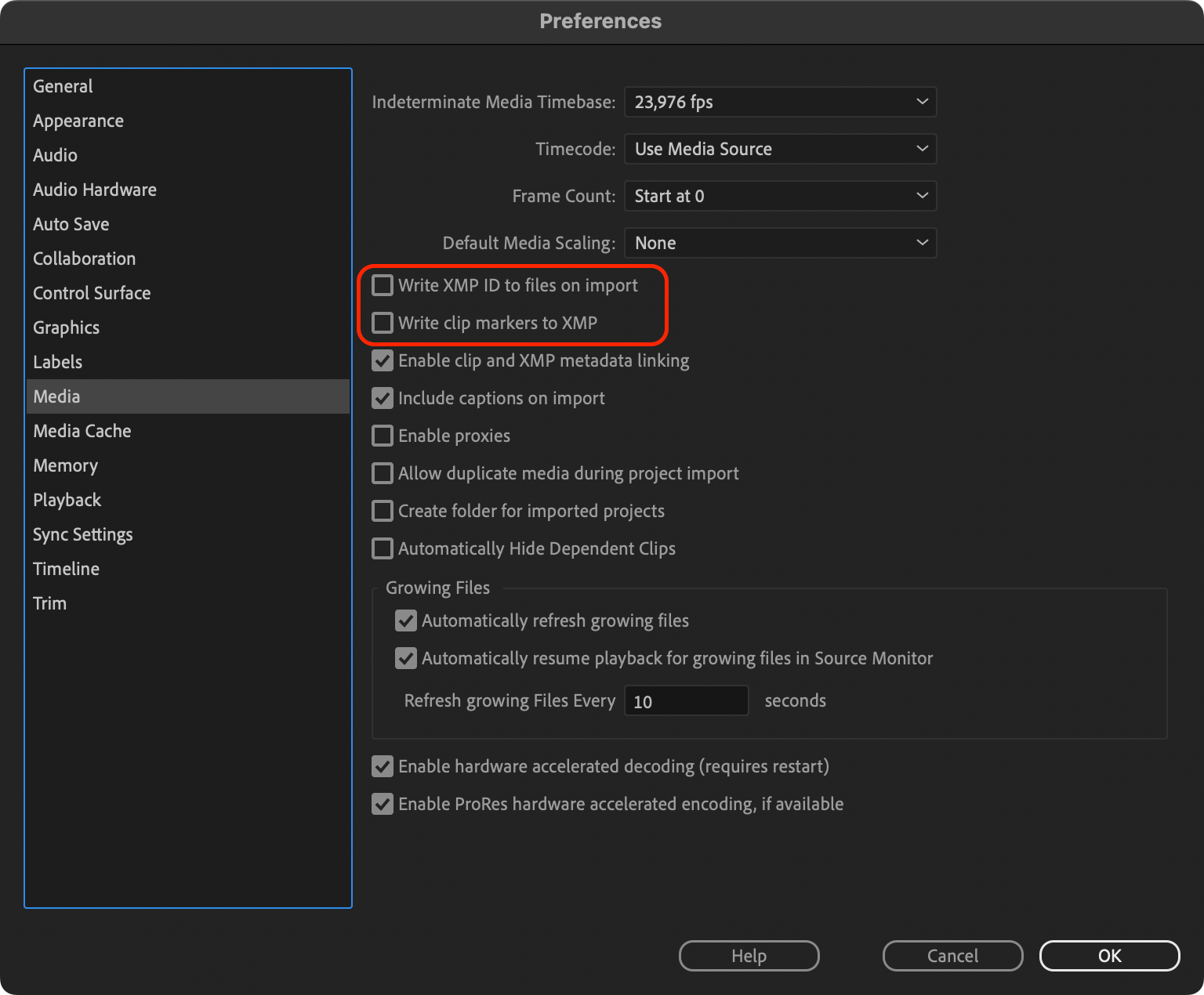
Task: Enable Write XMP ID to files on import
Action: tap(382, 285)
